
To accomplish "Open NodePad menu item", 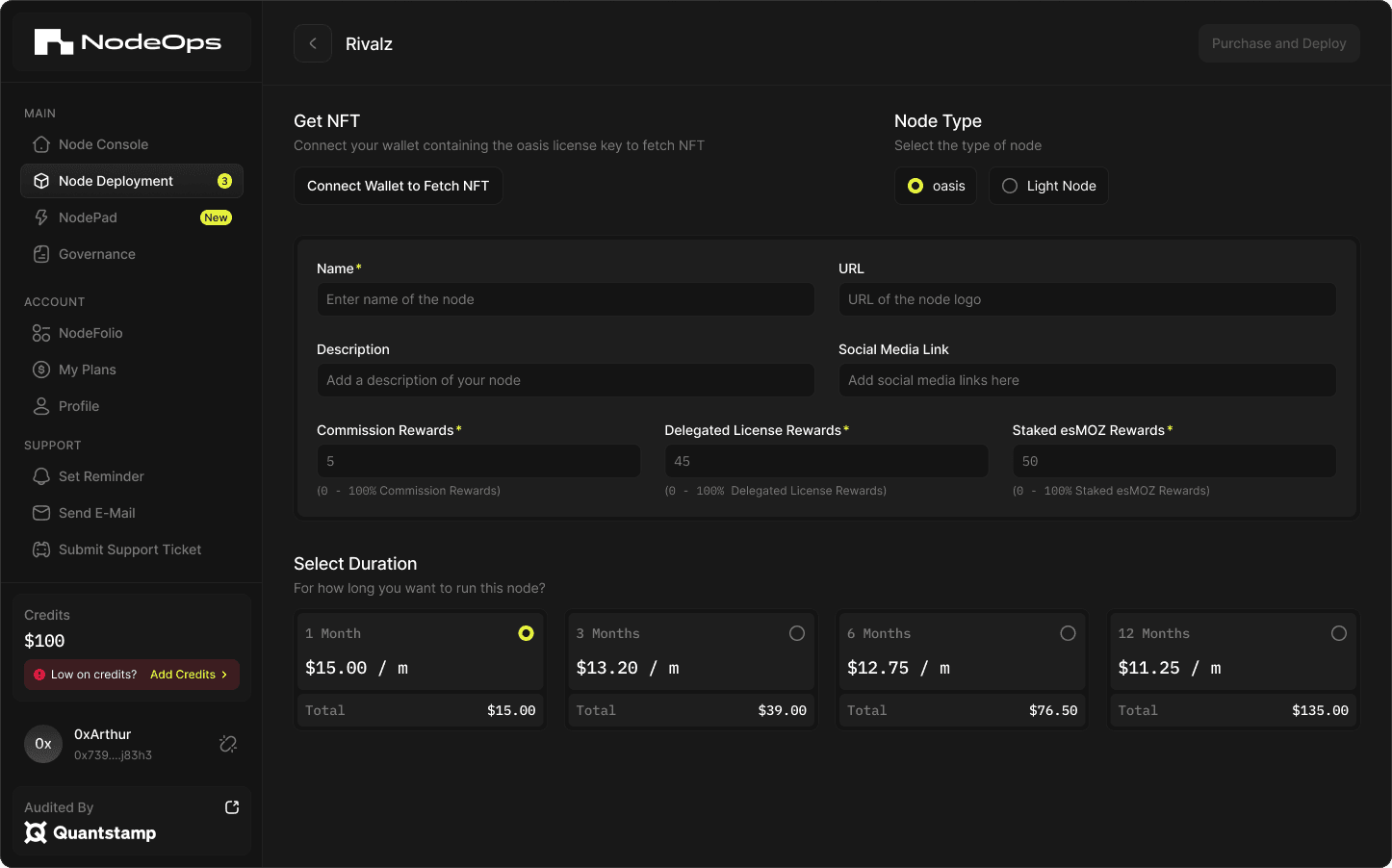I will [x=132, y=217].
